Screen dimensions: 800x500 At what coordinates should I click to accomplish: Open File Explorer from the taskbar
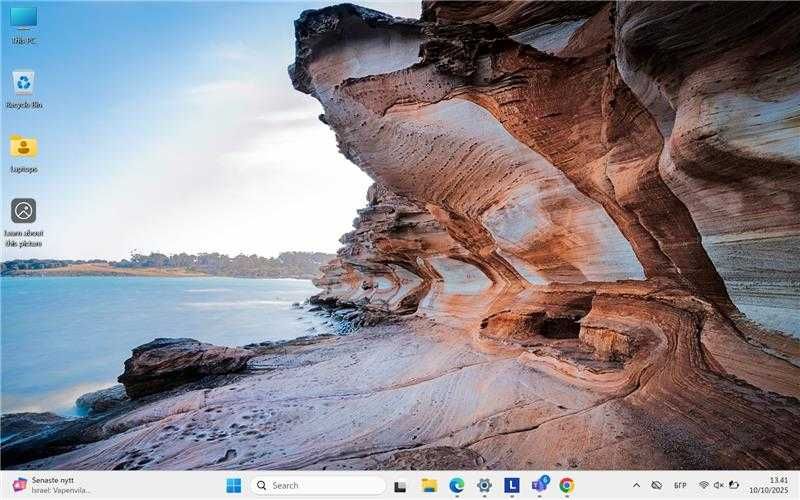pyautogui.click(x=429, y=485)
